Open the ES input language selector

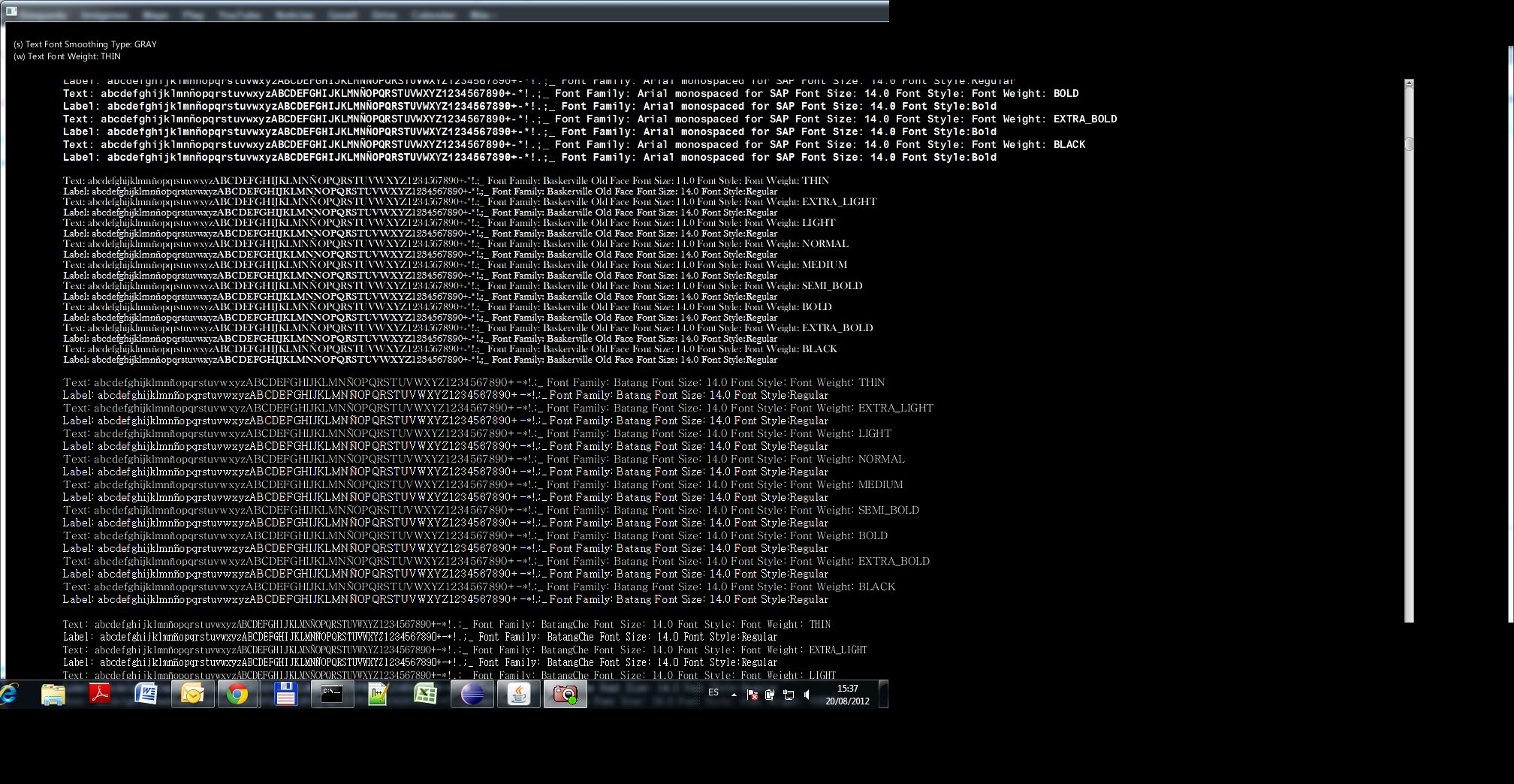(x=713, y=692)
